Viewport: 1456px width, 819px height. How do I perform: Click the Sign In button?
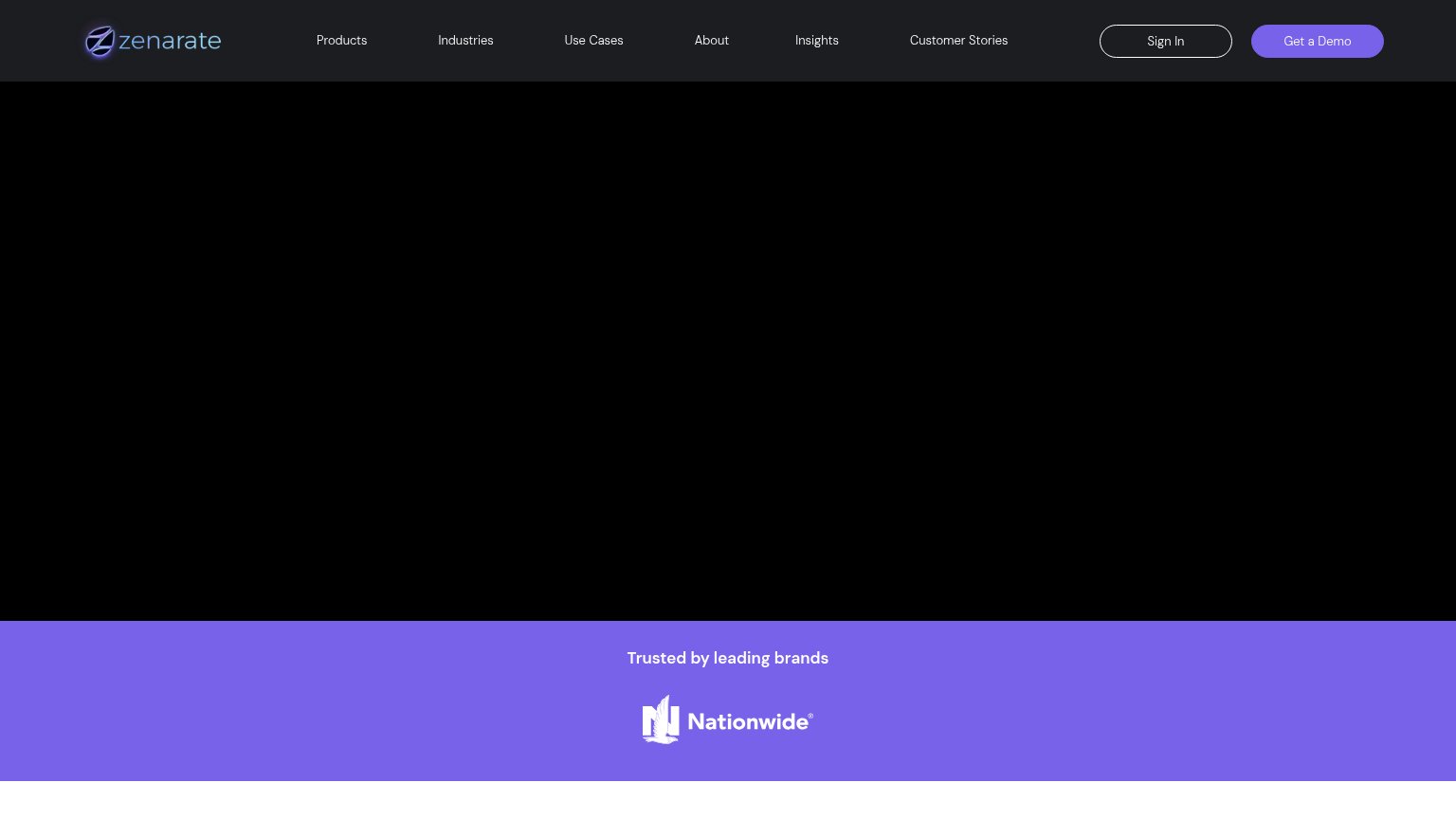point(1166,41)
